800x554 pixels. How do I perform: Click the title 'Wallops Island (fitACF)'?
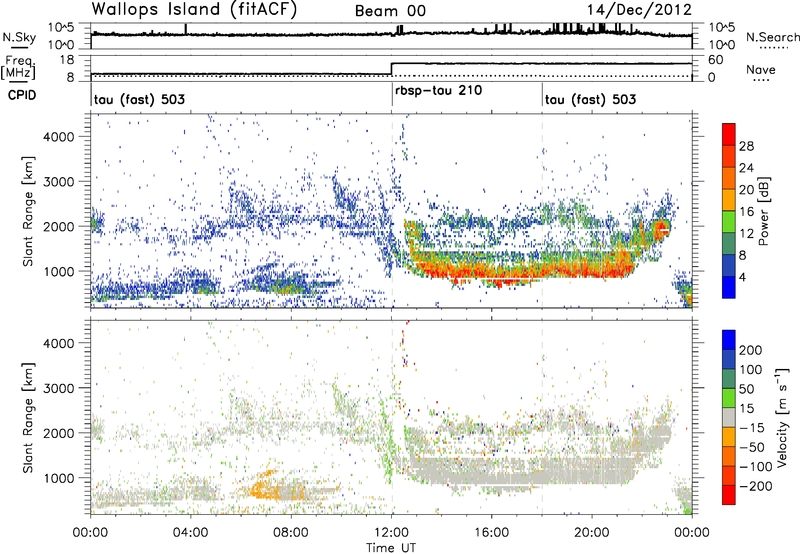[x=194, y=10]
